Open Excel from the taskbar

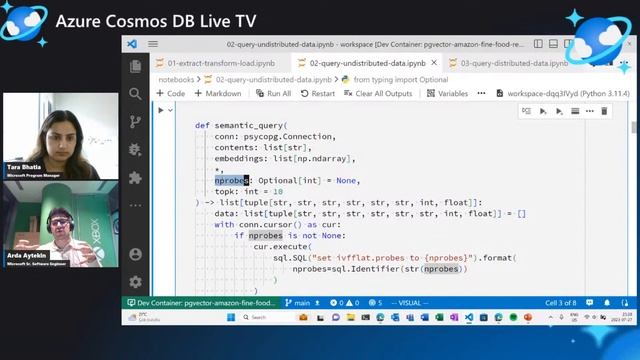coord(439,317)
